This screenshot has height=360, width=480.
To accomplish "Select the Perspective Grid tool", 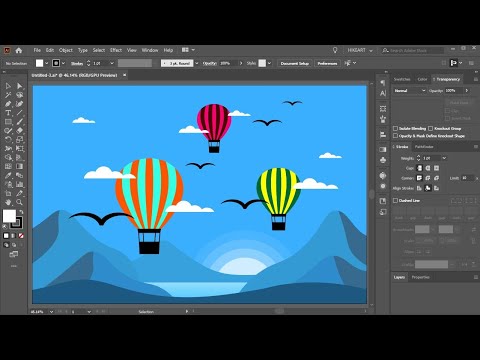I will (x=19, y=157).
